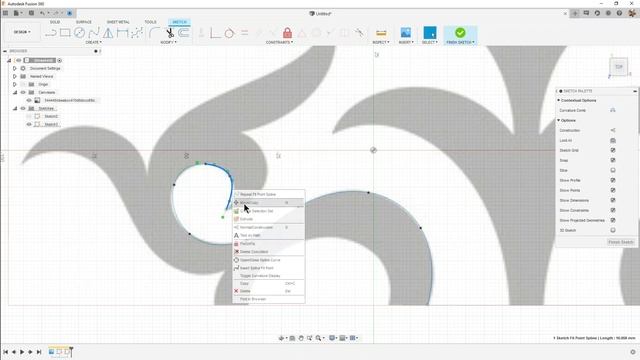640x360 pixels.
Task: Choose Toggle Curvature Display in context menu
Action: tap(269, 276)
